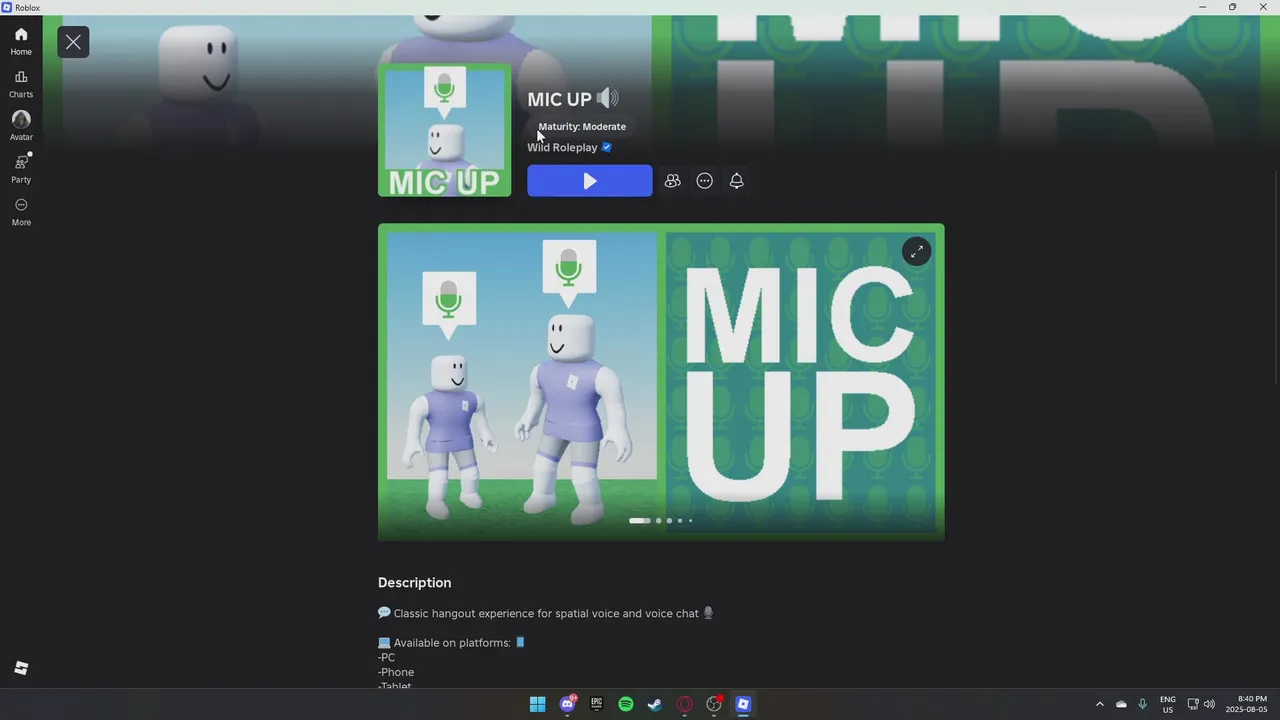The image size is (1280, 720).
Task: Select the first carousel indicator
Action: pyautogui.click(x=639, y=520)
